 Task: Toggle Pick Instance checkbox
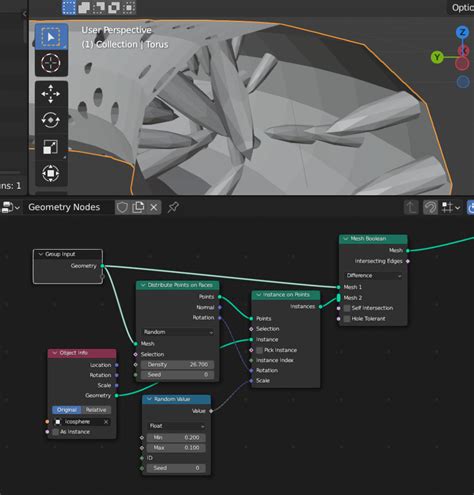[x=260, y=350]
